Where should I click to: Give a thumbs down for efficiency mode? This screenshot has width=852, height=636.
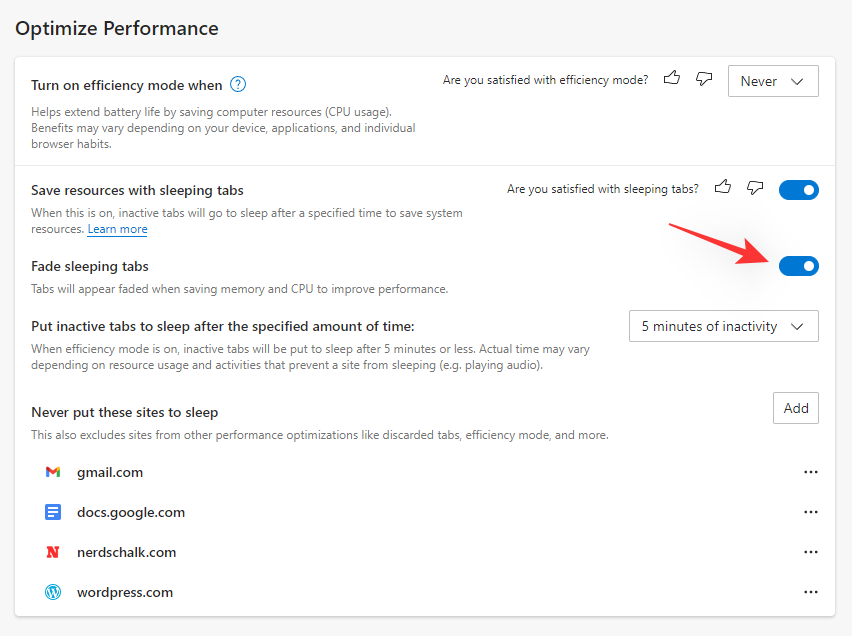click(x=703, y=78)
